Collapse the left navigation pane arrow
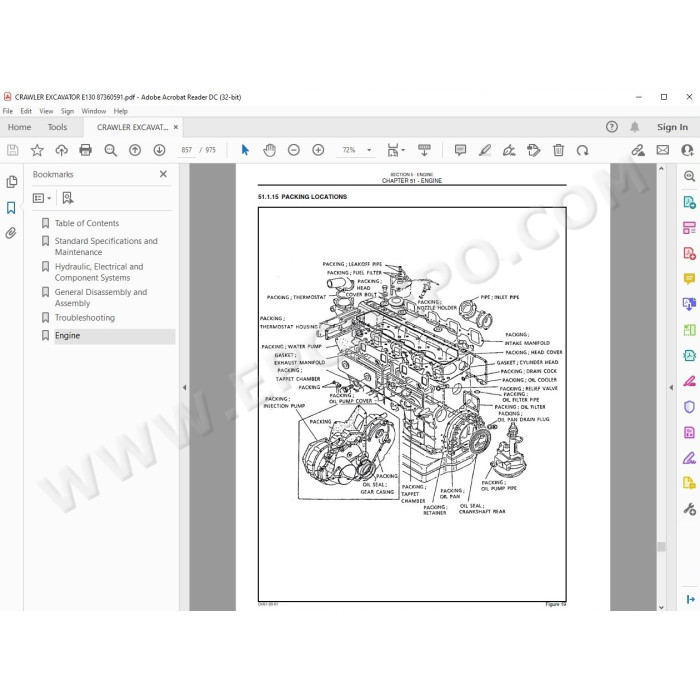 click(184, 388)
